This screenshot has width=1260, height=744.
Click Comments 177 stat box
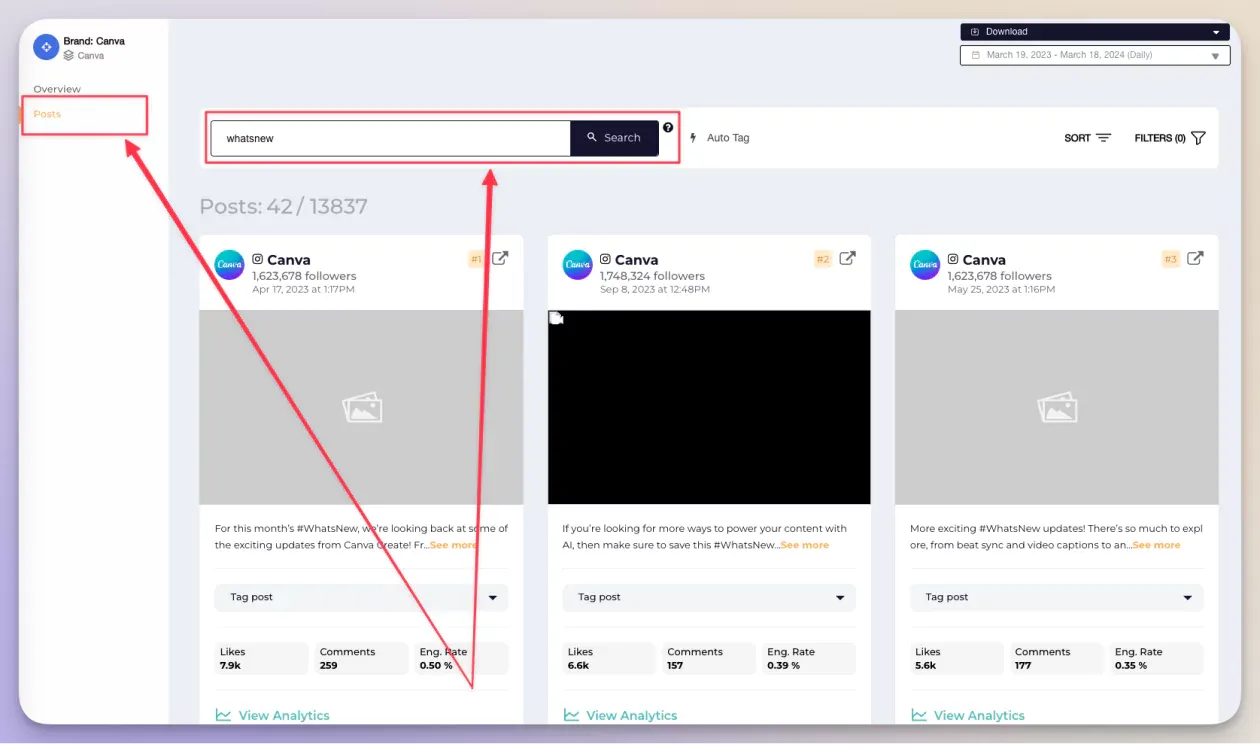point(1057,658)
